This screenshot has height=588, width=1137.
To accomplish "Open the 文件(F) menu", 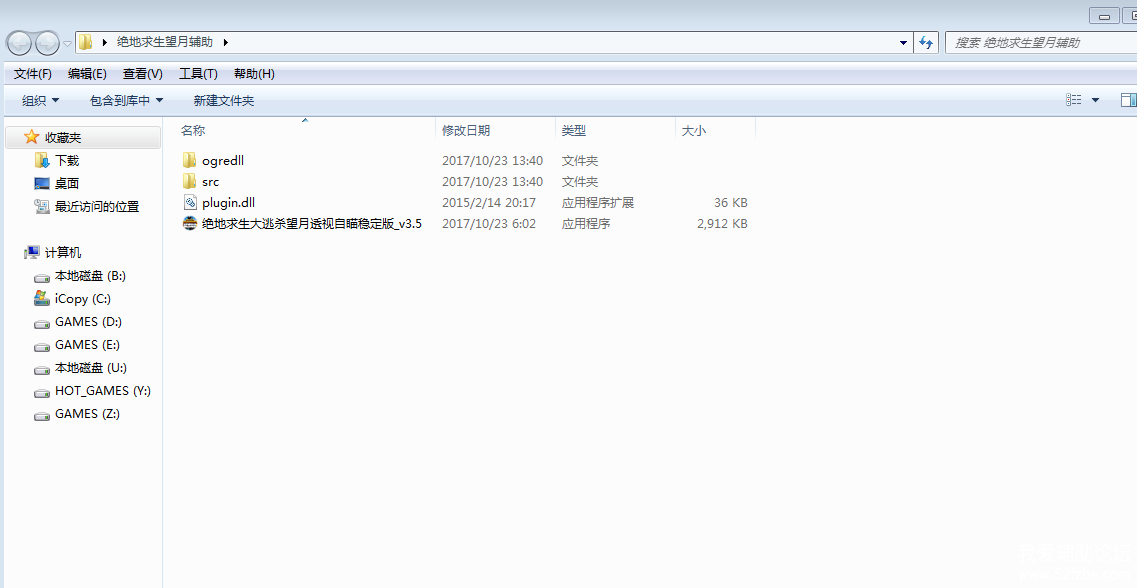I will (x=33, y=73).
